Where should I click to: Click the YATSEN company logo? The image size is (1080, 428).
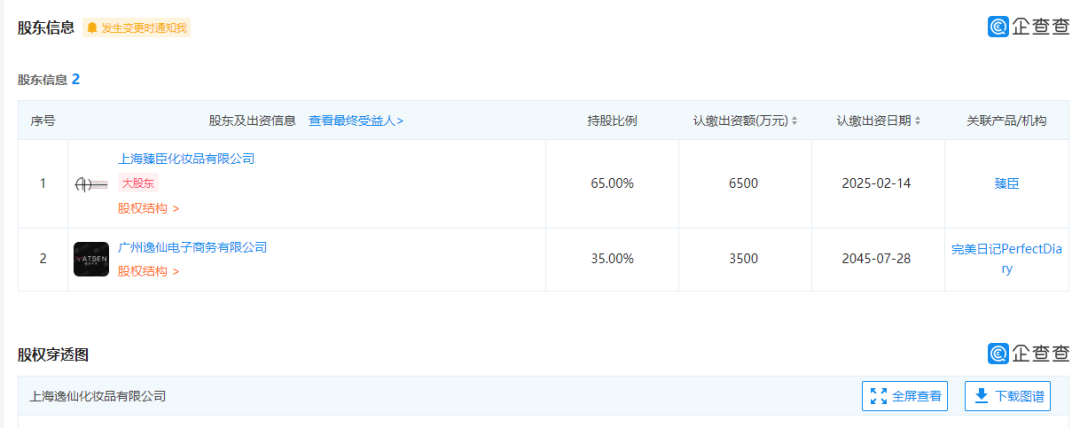[x=91, y=259]
